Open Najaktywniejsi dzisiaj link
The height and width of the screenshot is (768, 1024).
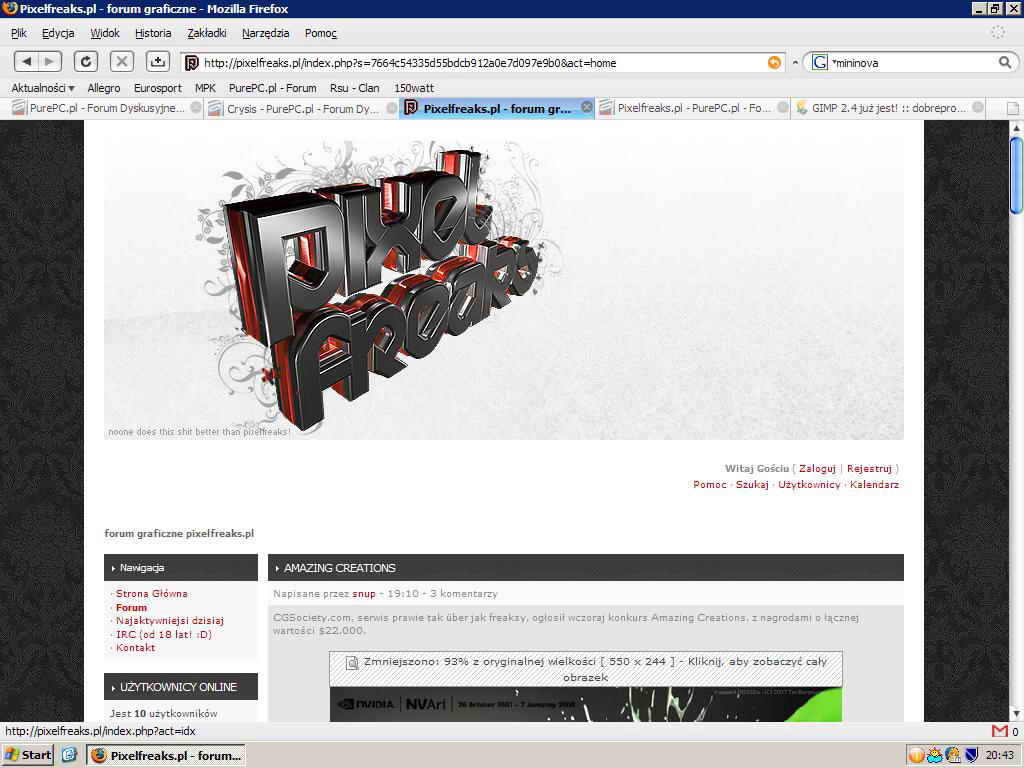tap(170, 620)
